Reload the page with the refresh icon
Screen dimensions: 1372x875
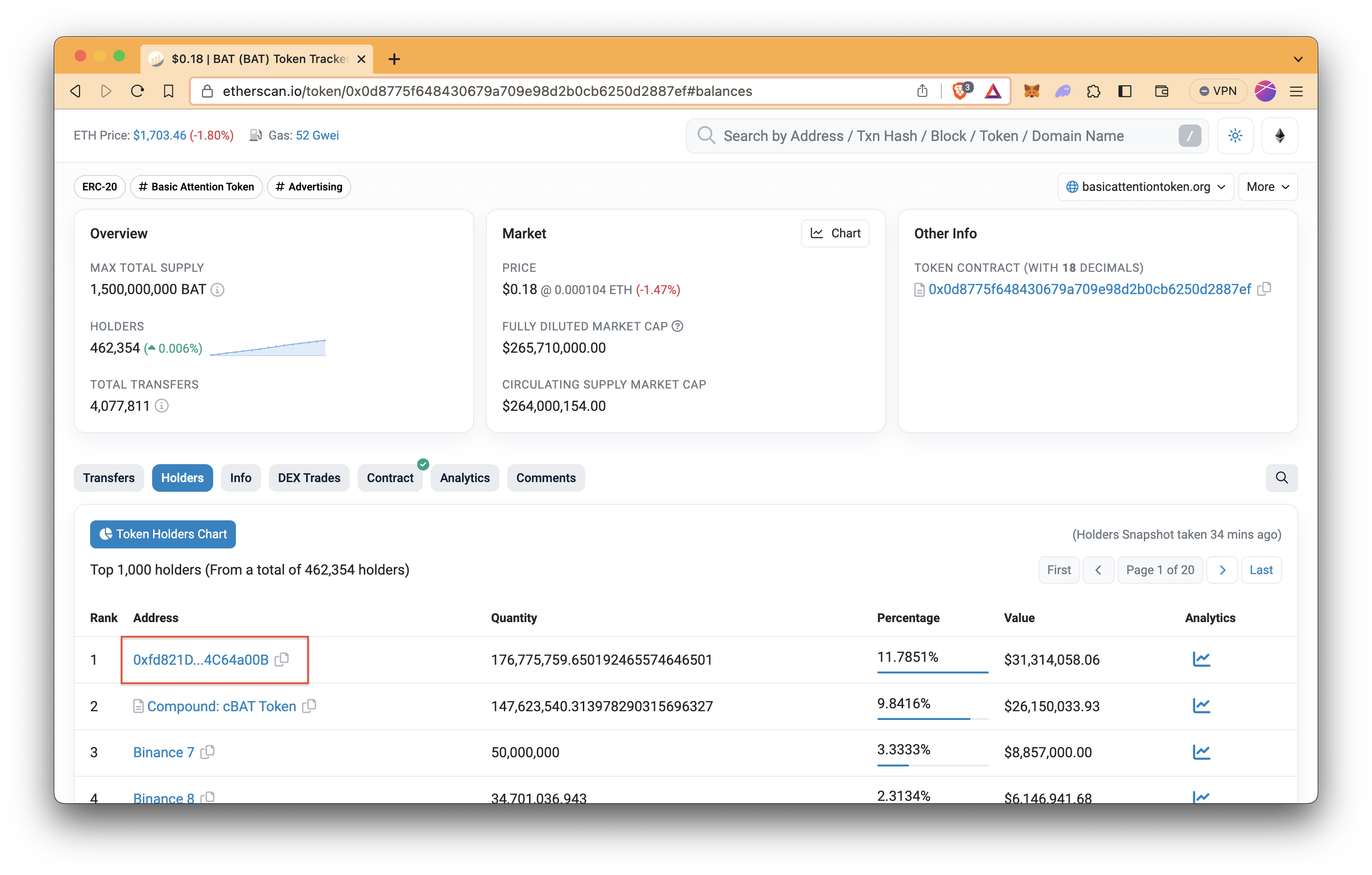137,91
